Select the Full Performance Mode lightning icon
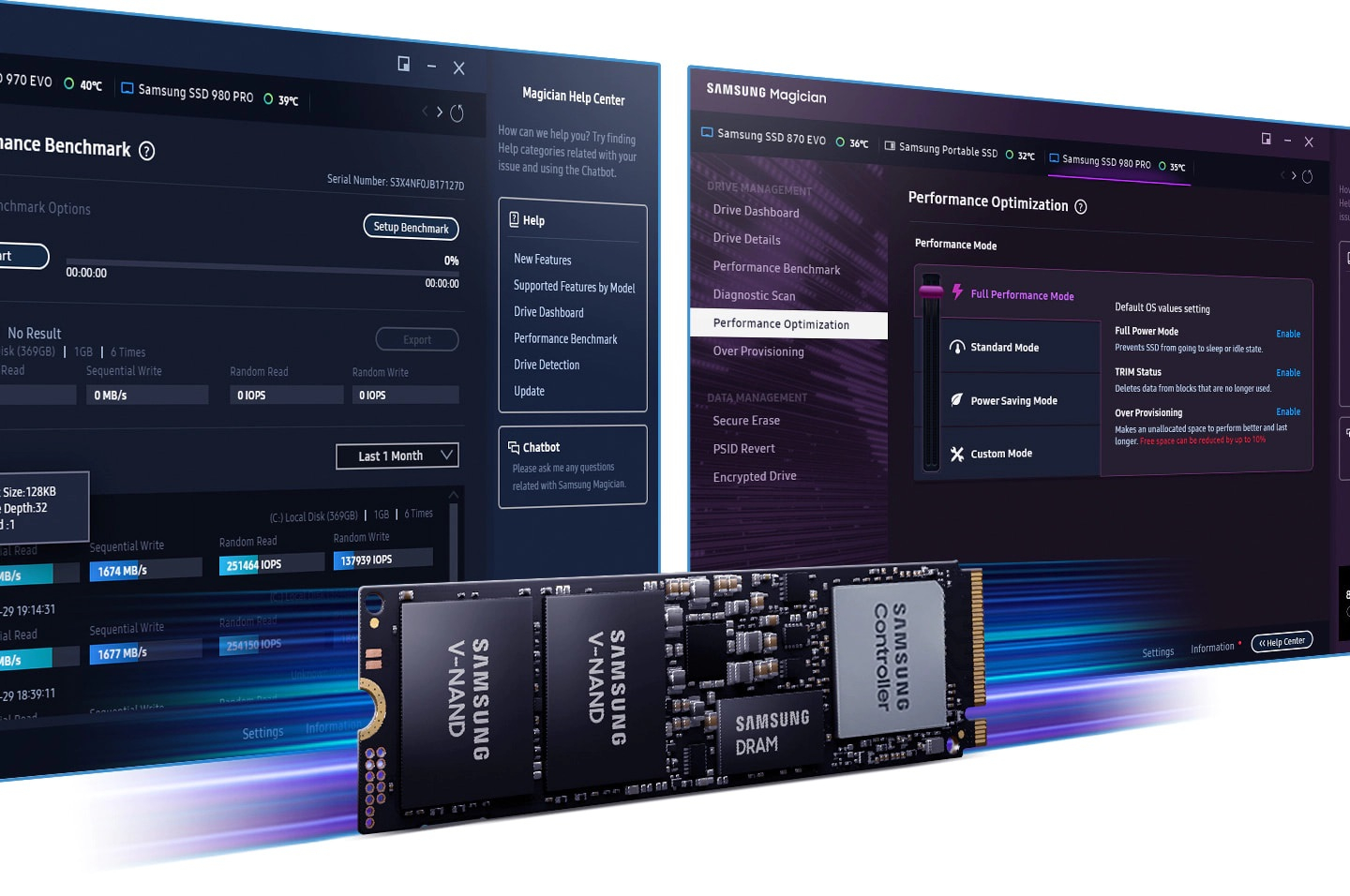 [957, 292]
